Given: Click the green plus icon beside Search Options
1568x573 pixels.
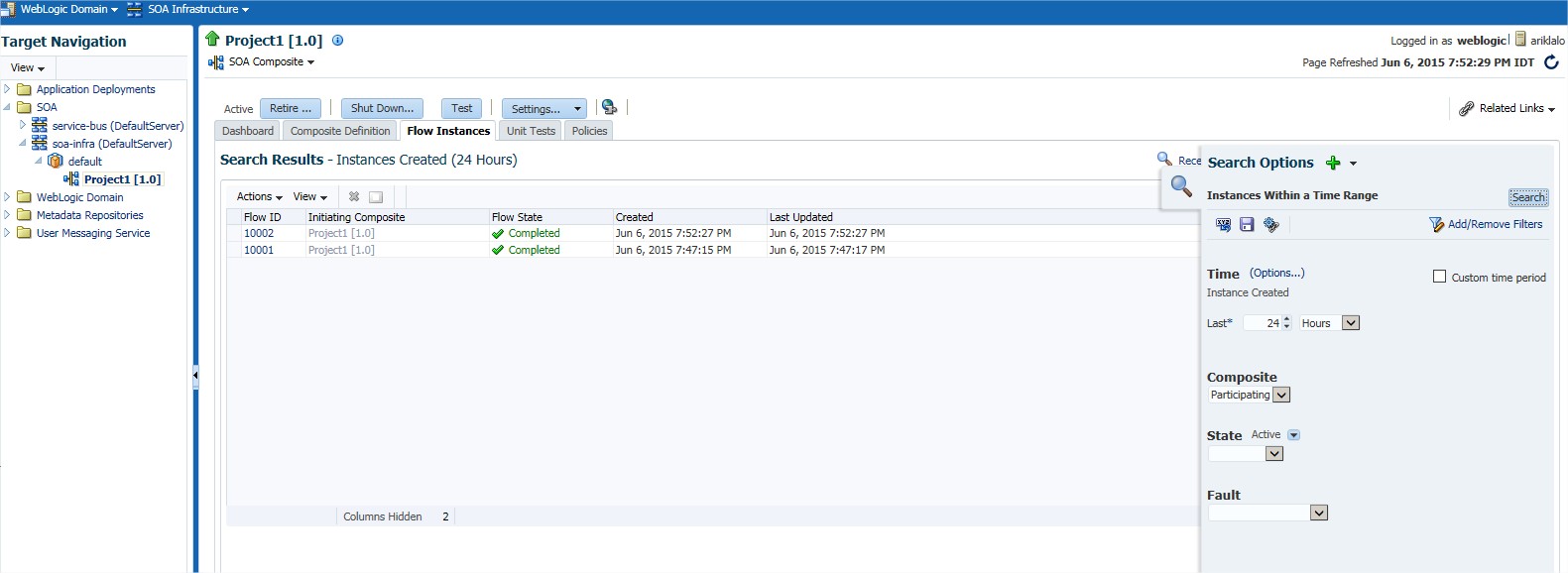Looking at the screenshot, I should click(x=1333, y=164).
